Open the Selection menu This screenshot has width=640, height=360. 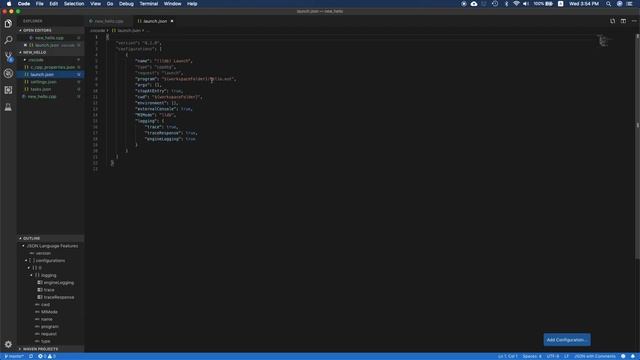tap(74, 4)
